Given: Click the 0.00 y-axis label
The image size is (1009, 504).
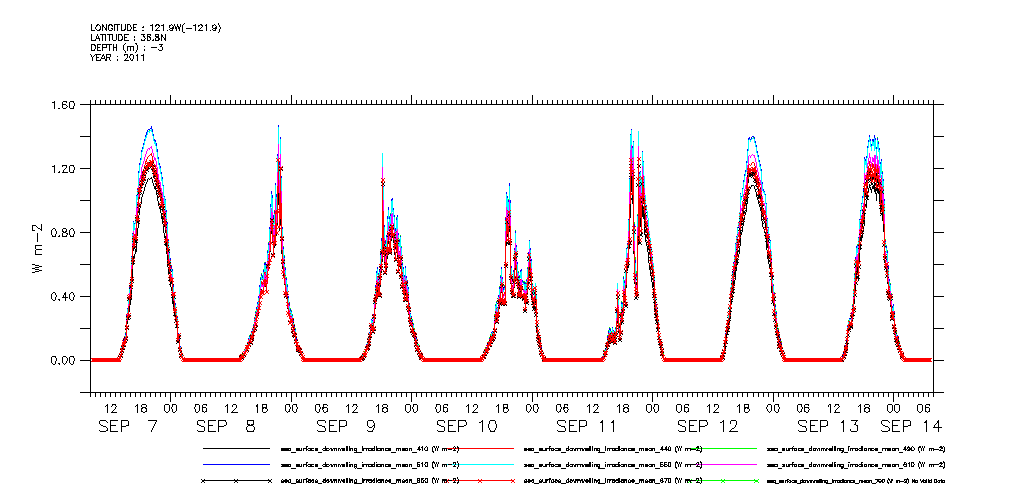Looking at the screenshot, I should [x=62, y=360].
